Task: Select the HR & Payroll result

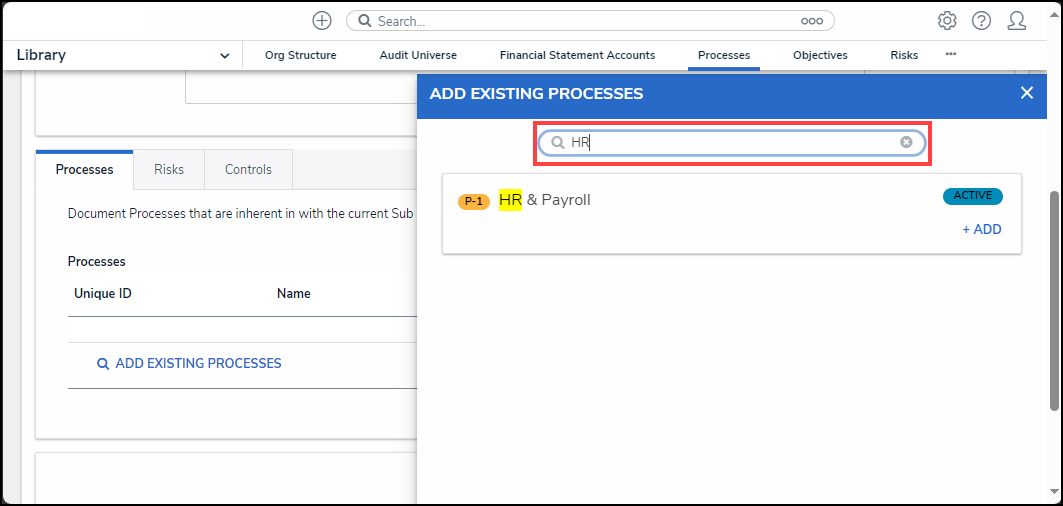Action: point(545,200)
